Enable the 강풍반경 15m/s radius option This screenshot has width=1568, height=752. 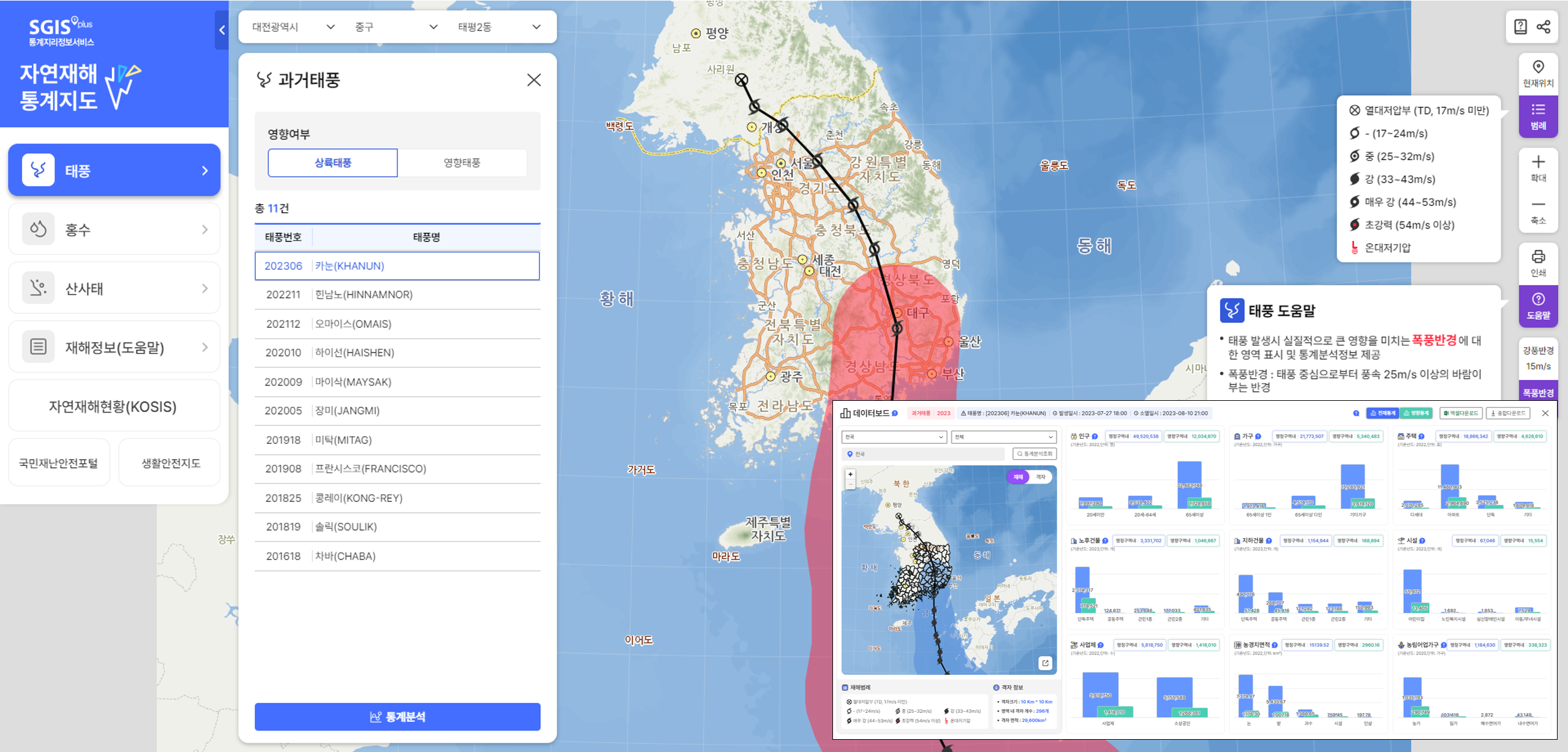click(x=1538, y=358)
